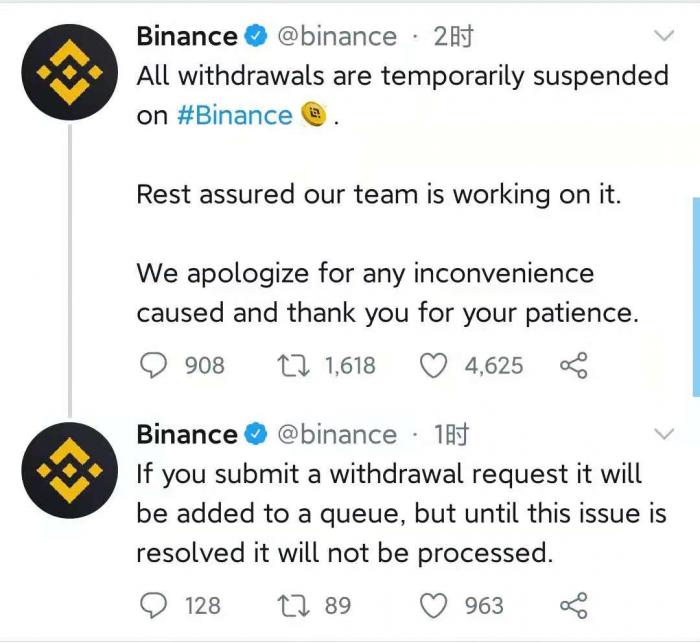Click the 1-hour timestamp on second tweet

point(451,435)
